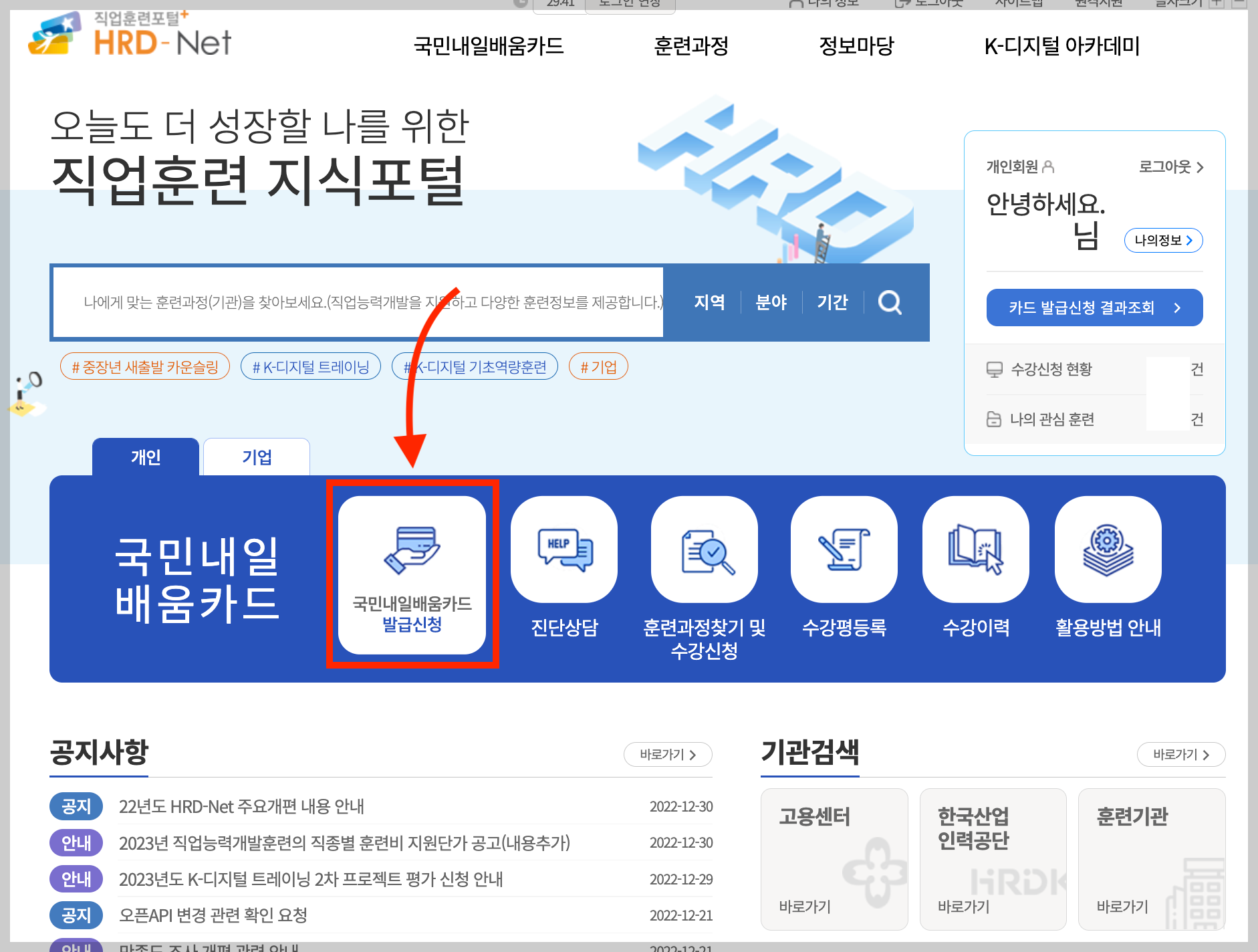The width and height of the screenshot is (1258, 952).
Task: Click the 개인회원 person icon
Action: 1048,166
